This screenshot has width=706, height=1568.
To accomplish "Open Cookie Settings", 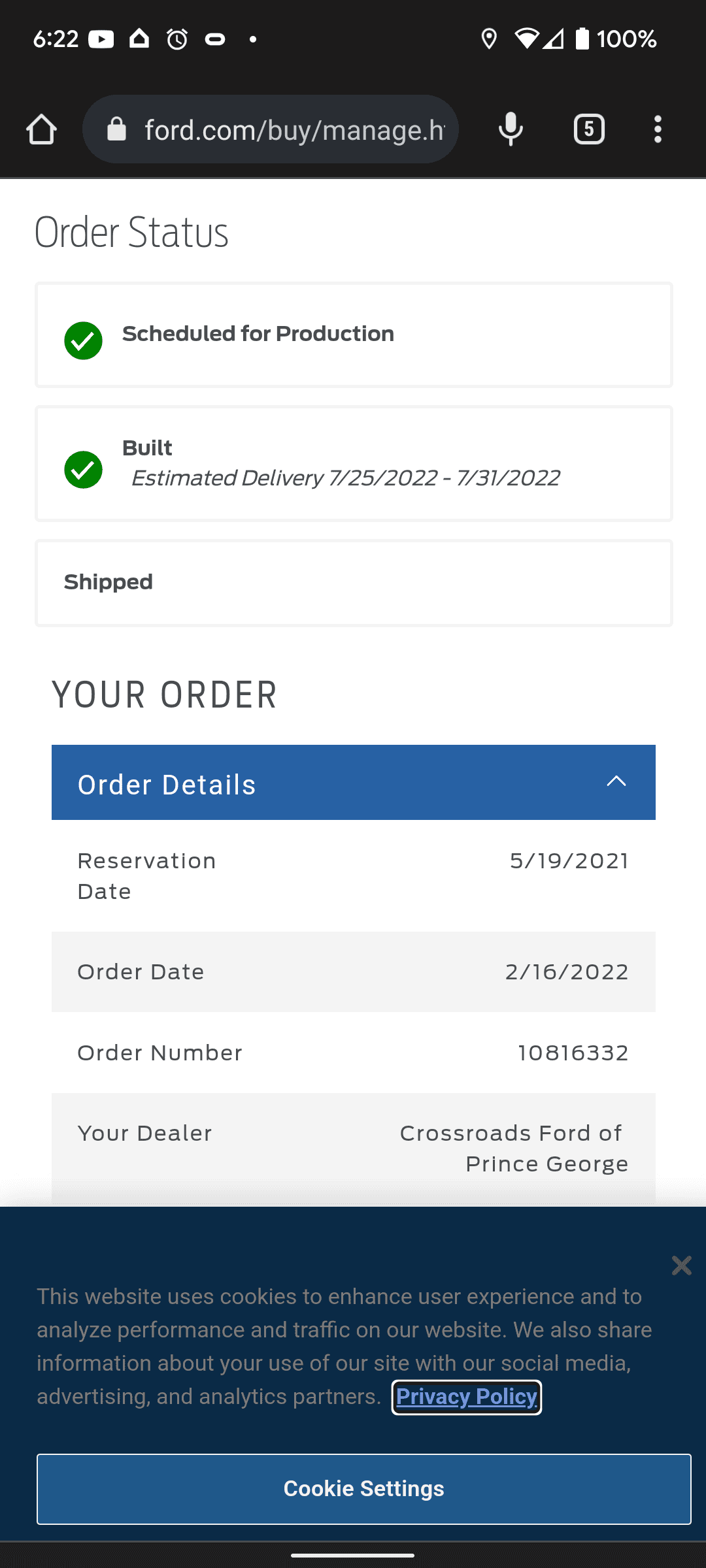I will 363,1488.
